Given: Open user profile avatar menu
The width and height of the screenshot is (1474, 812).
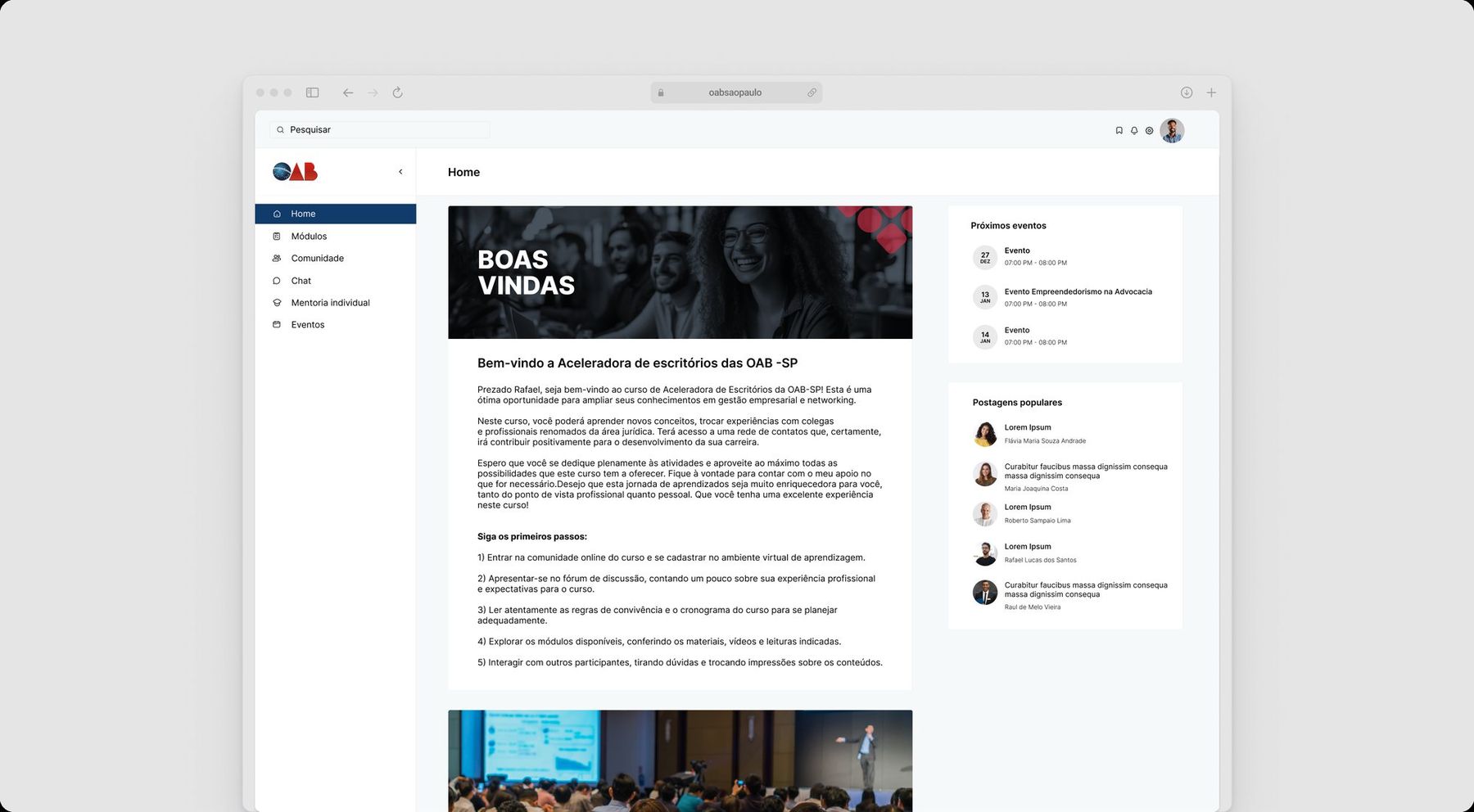Looking at the screenshot, I should tap(1172, 130).
